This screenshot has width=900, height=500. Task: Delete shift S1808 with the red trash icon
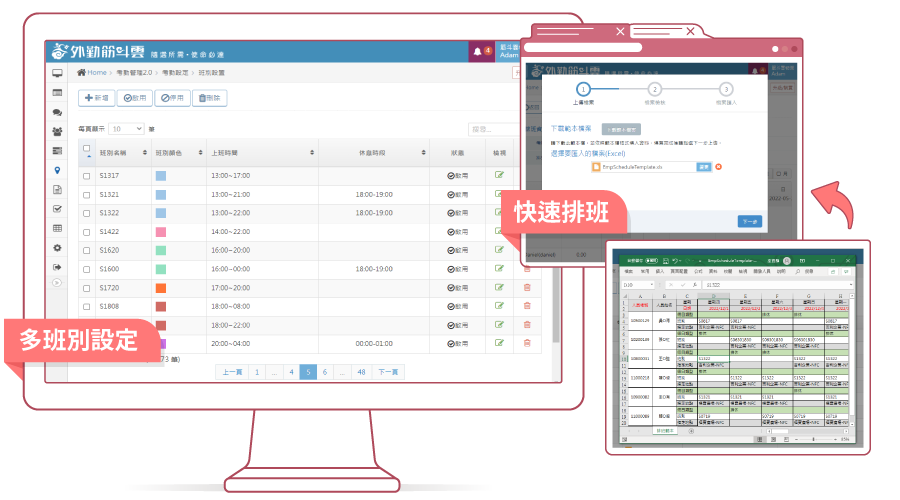(527, 306)
